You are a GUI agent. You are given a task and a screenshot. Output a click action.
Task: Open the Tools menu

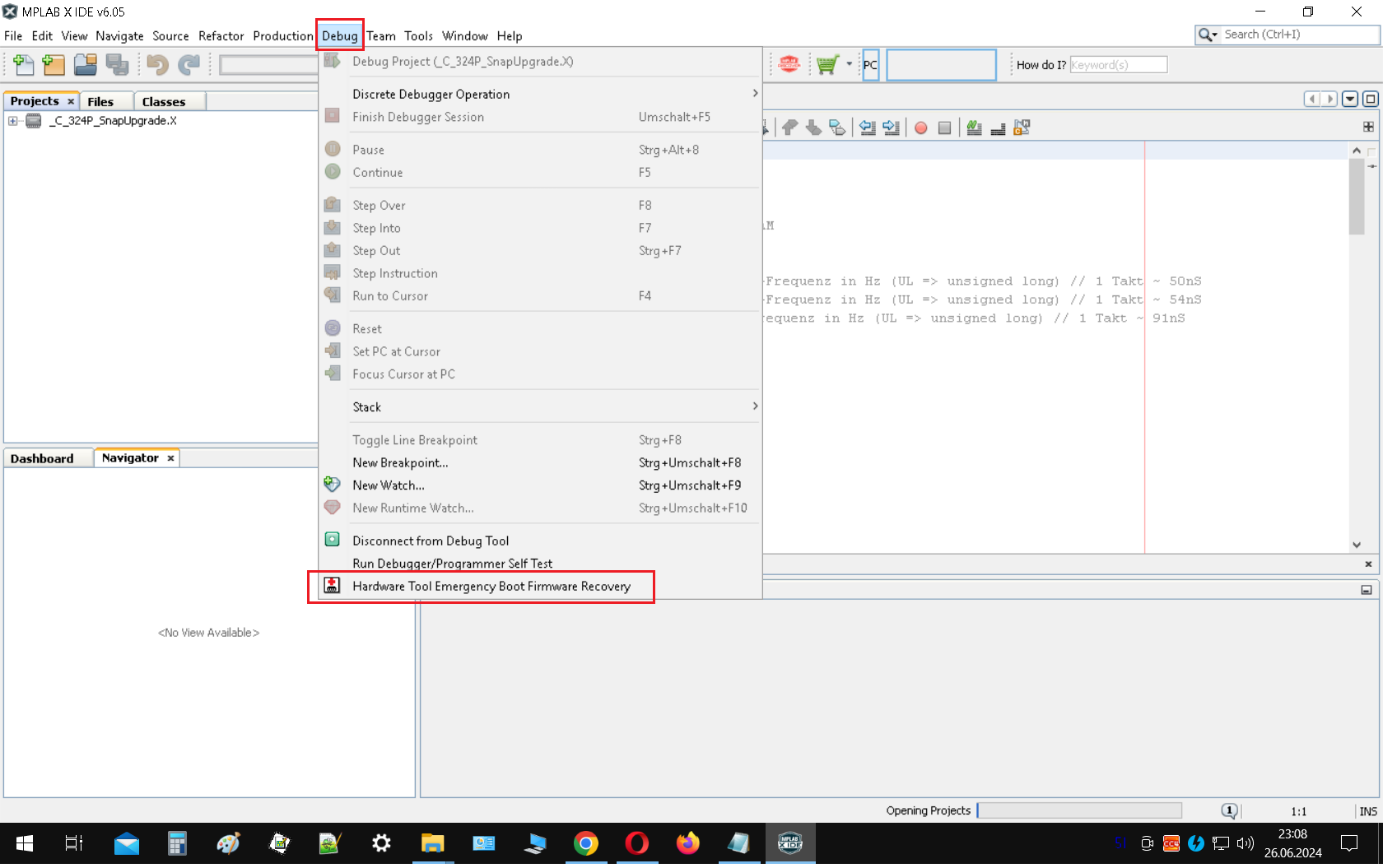[x=418, y=36]
